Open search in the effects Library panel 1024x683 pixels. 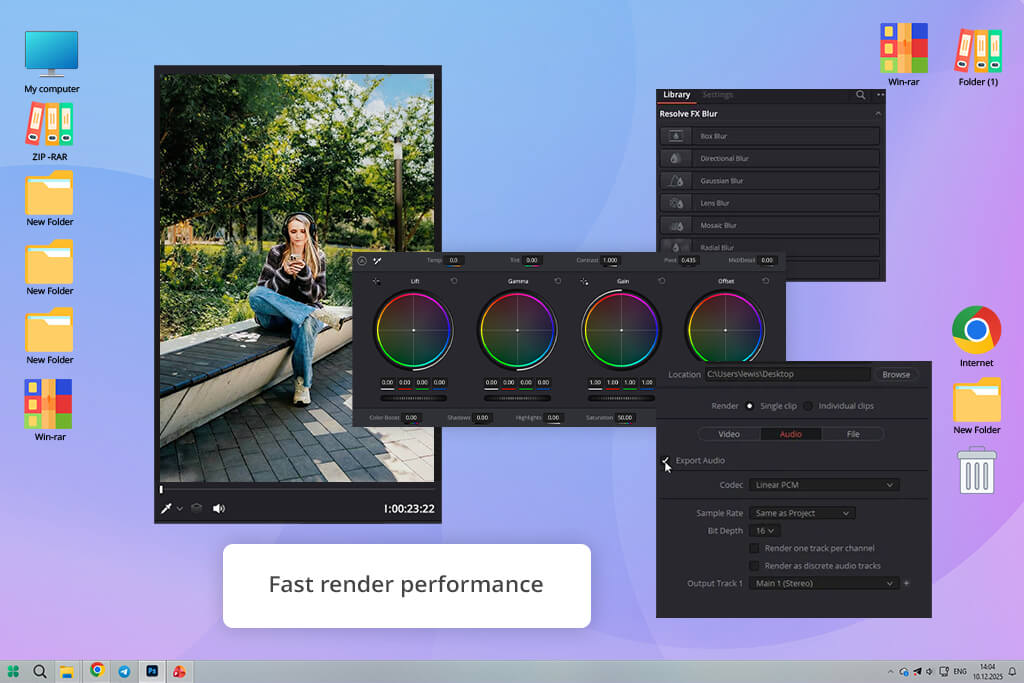click(x=861, y=95)
